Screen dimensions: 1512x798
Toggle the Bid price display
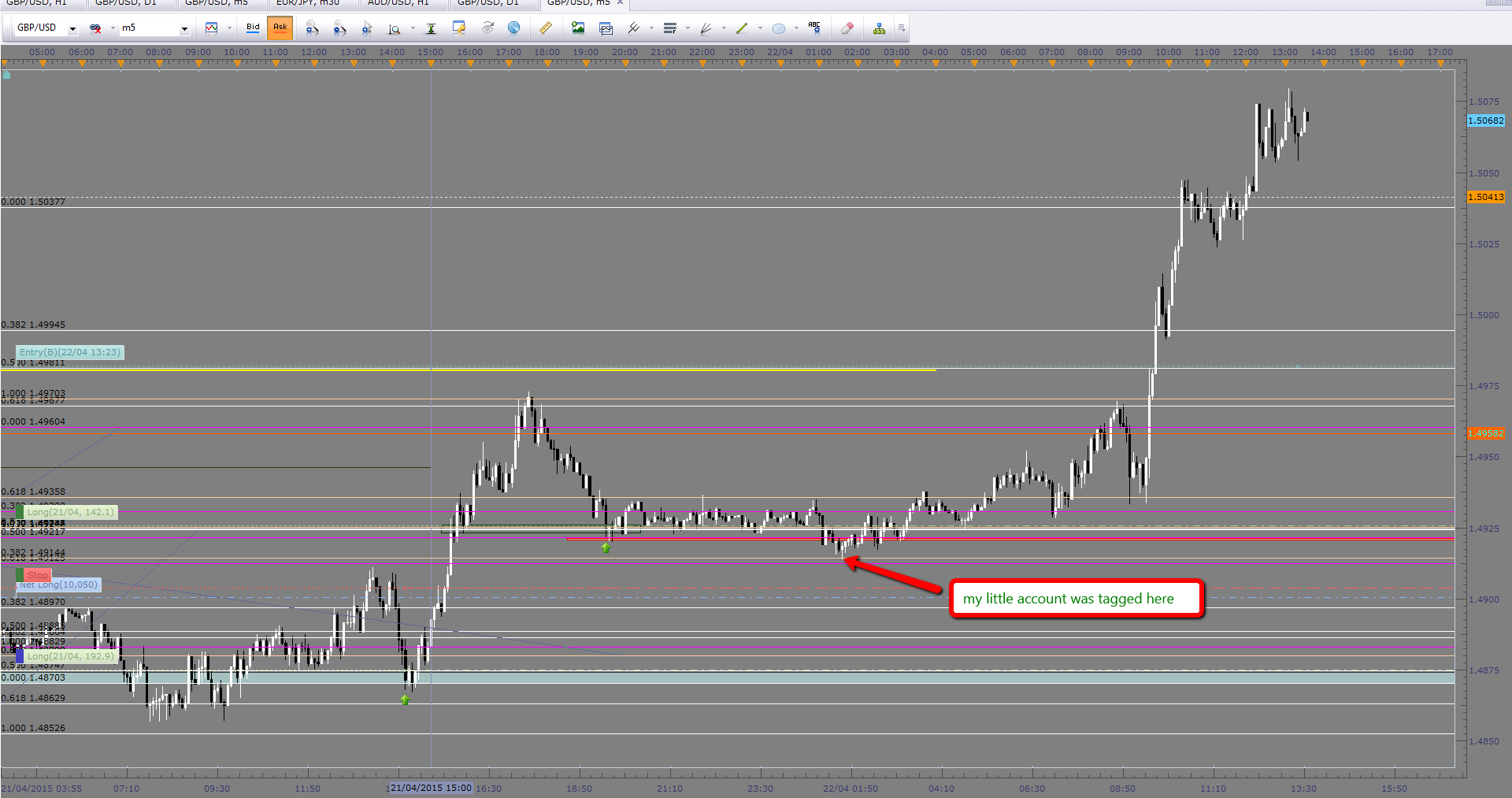[253, 28]
